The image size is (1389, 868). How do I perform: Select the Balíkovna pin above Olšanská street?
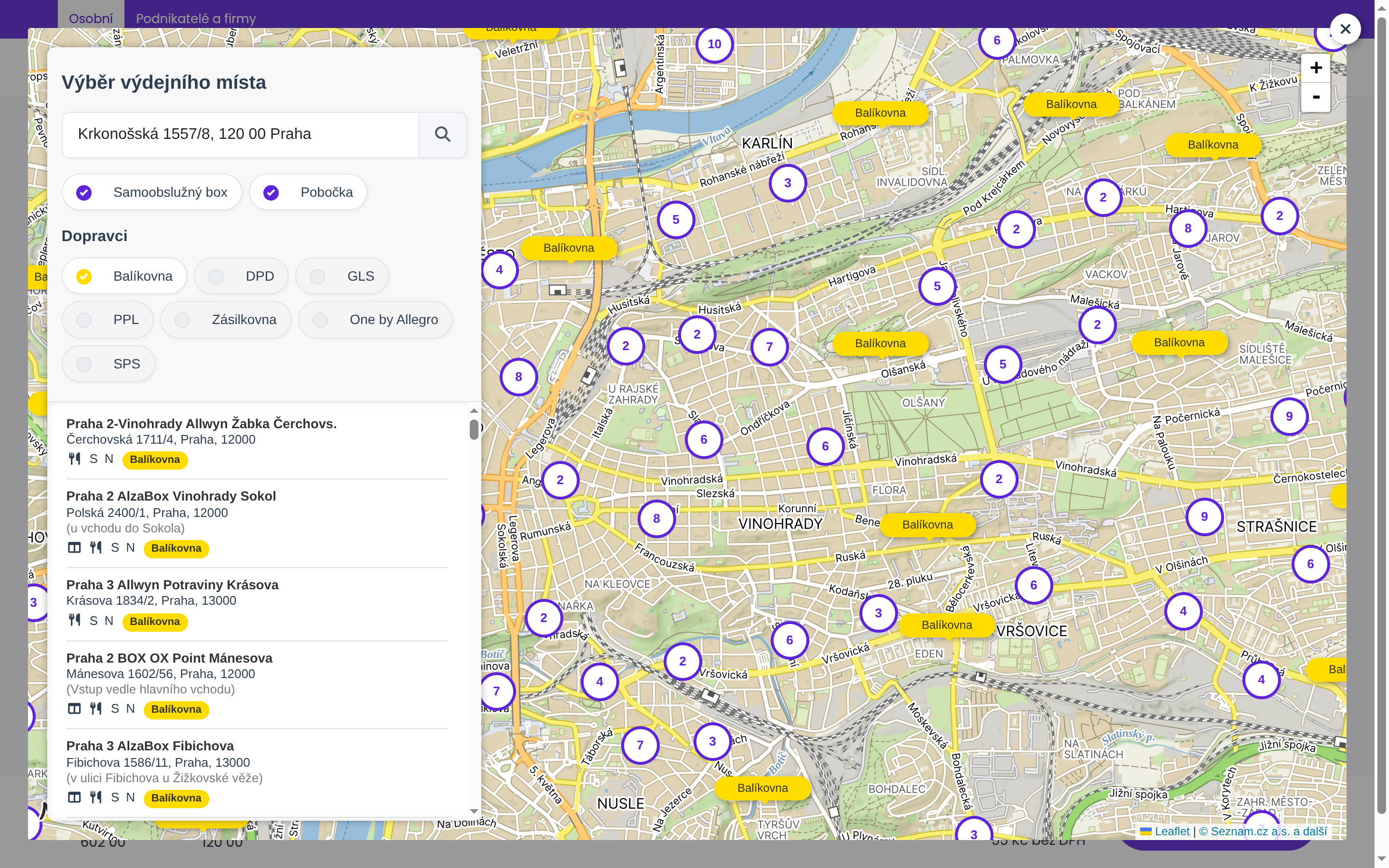[880, 344]
